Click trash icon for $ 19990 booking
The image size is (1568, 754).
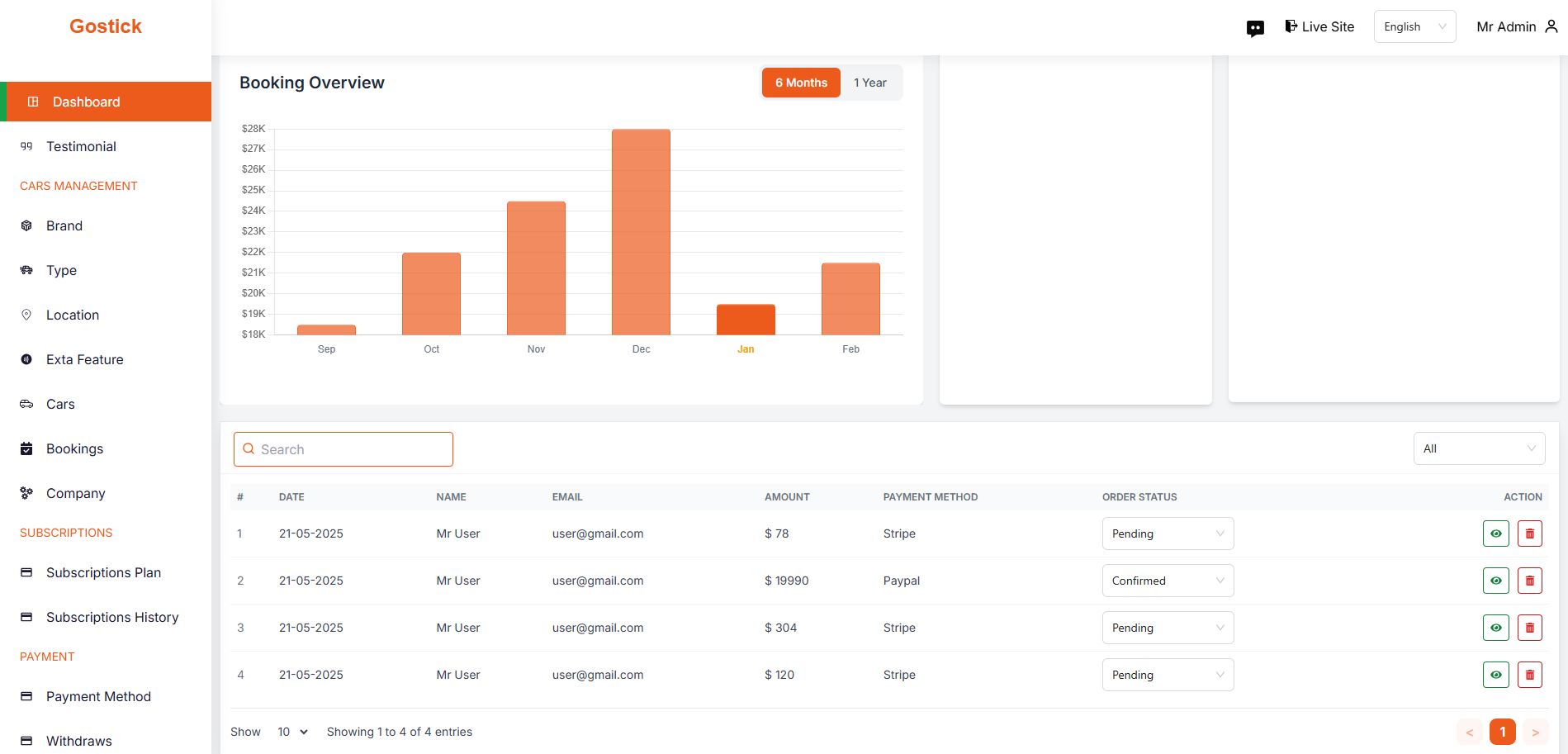pyautogui.click(x=1529, y=581)
